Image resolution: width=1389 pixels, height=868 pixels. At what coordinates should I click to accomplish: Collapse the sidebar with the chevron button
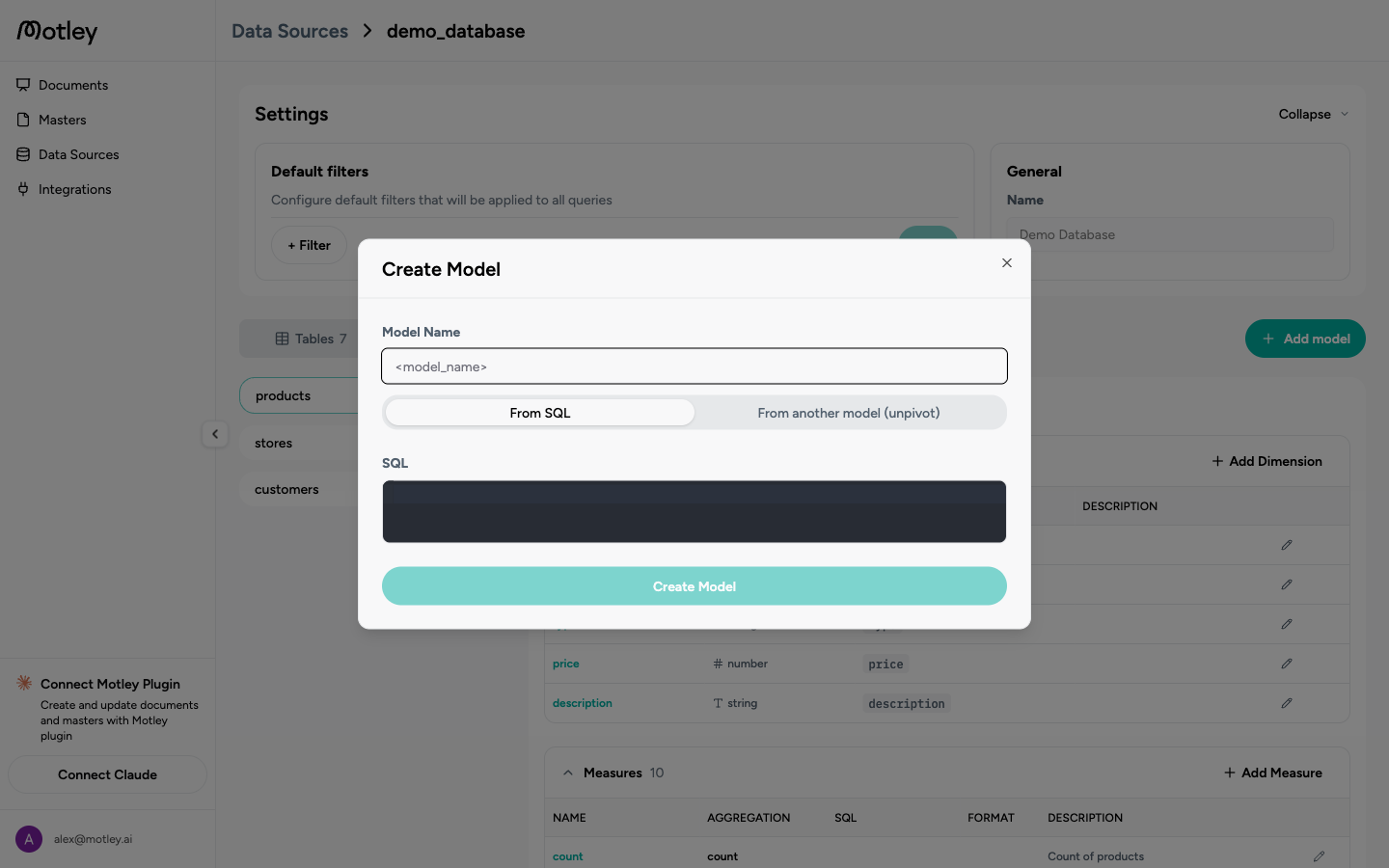215,434
